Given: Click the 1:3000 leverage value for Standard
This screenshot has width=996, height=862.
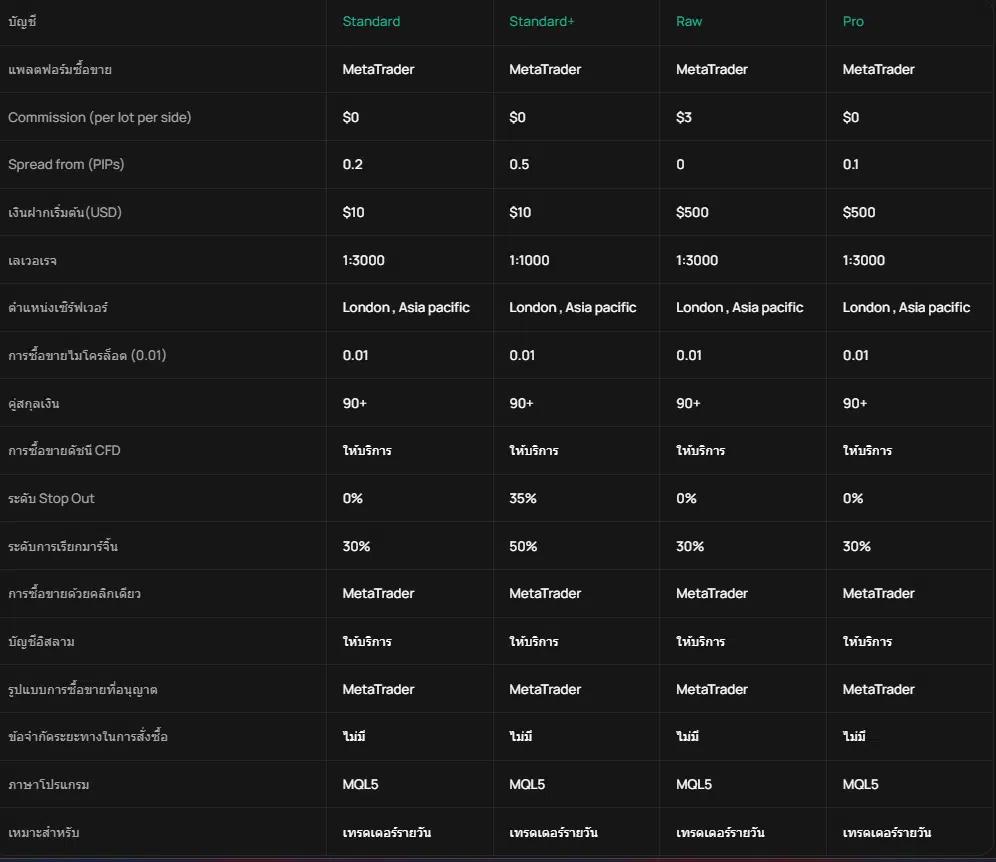Looking at the screenshot, I should pos(363,260).
